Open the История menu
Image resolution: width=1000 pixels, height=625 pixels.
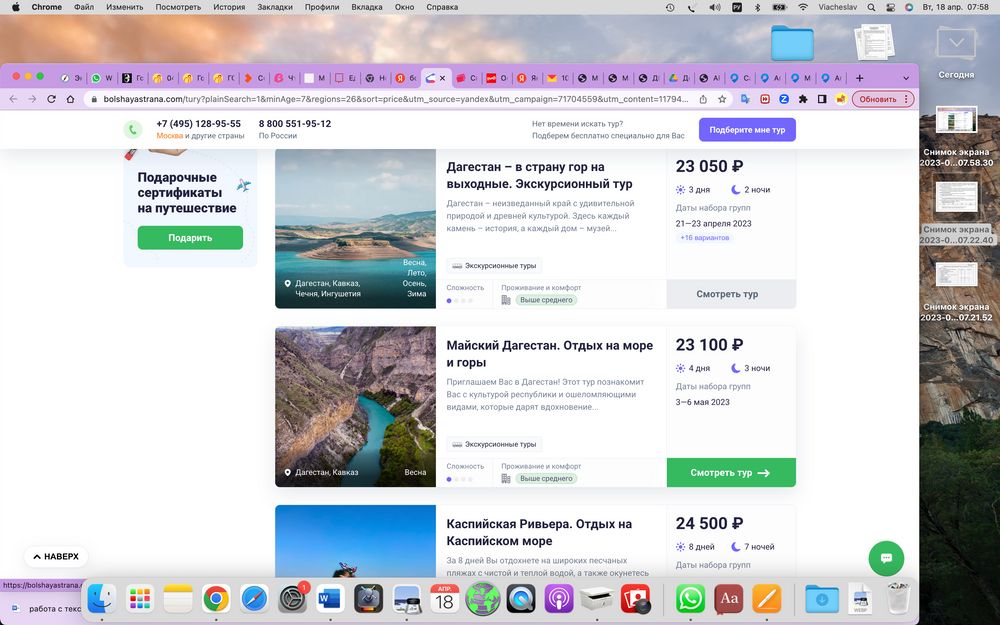tap(228, 7)
